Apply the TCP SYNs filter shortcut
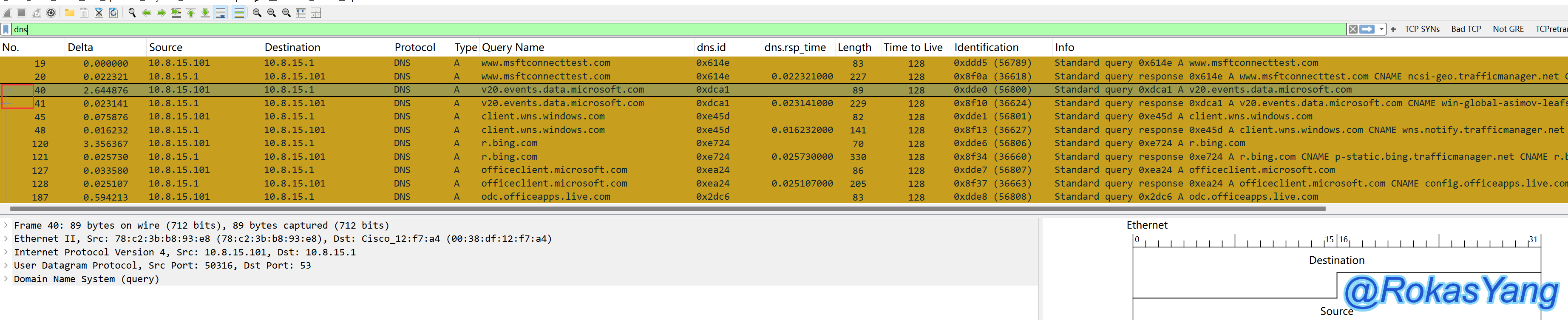Screen dimensions: 1568x320 tap(1422, 29)
